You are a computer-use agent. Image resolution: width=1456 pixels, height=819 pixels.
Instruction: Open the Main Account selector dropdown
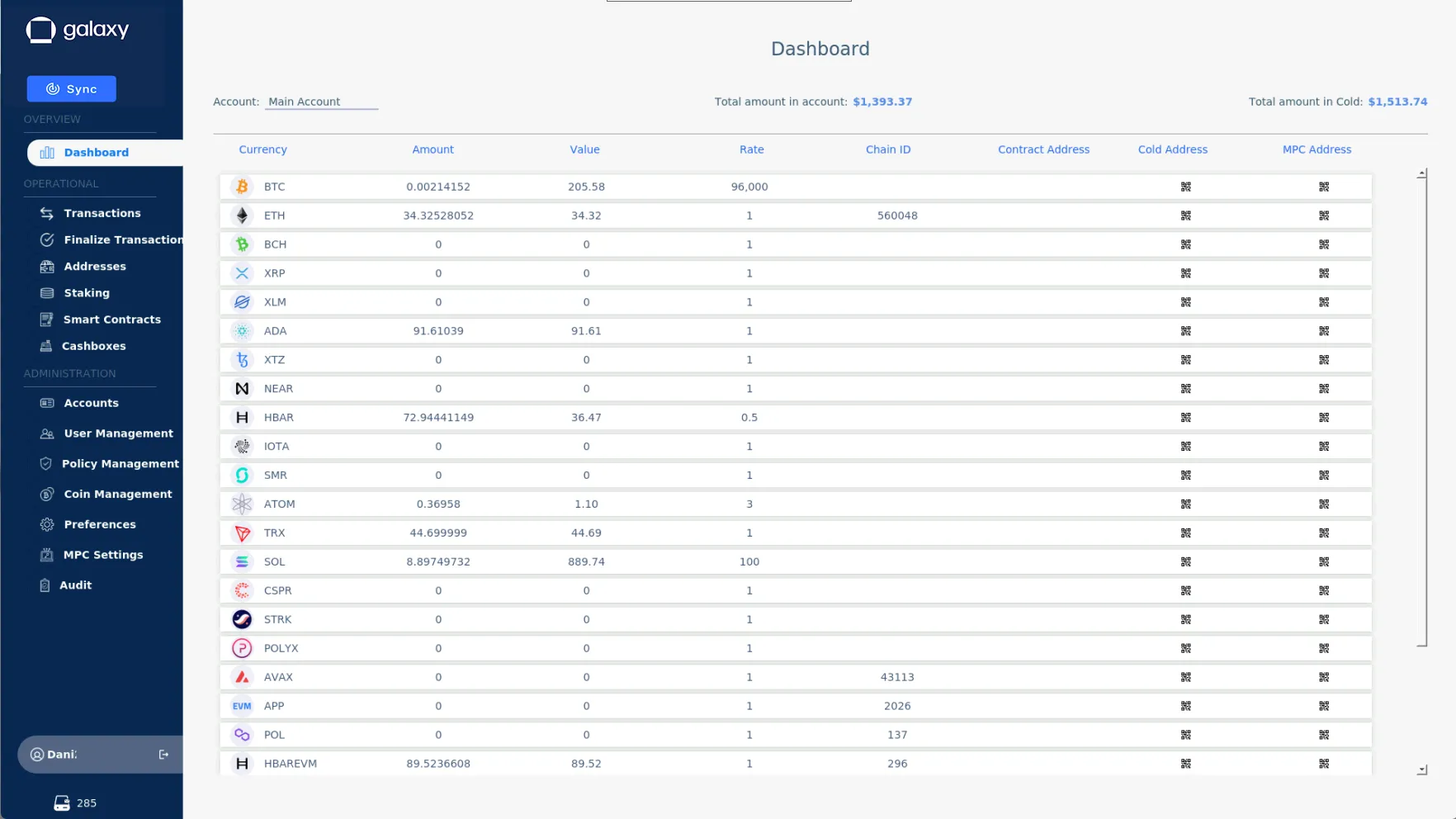coord(322,102)
